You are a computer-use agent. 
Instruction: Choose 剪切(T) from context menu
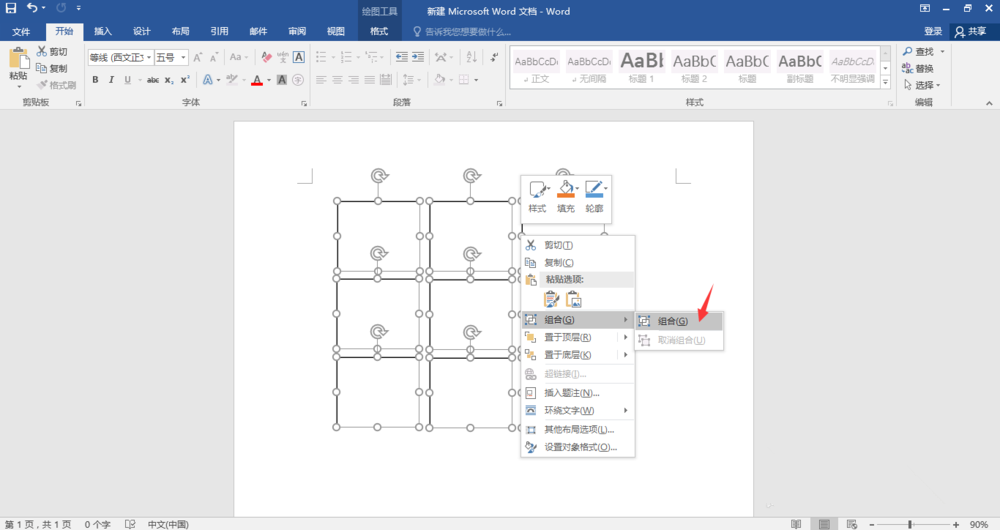578,245
